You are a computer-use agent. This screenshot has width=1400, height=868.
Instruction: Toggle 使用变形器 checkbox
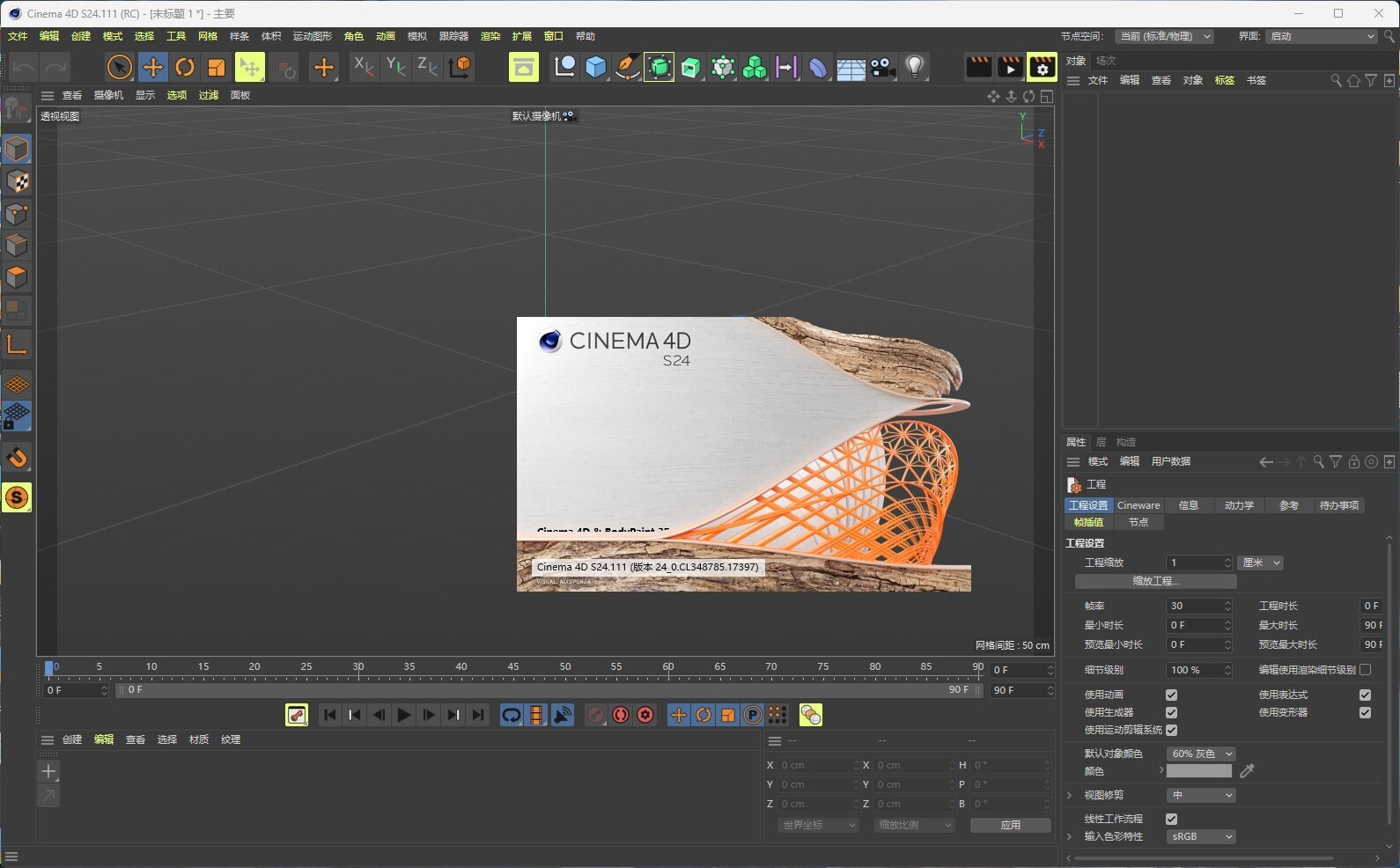click(1365, 712)
